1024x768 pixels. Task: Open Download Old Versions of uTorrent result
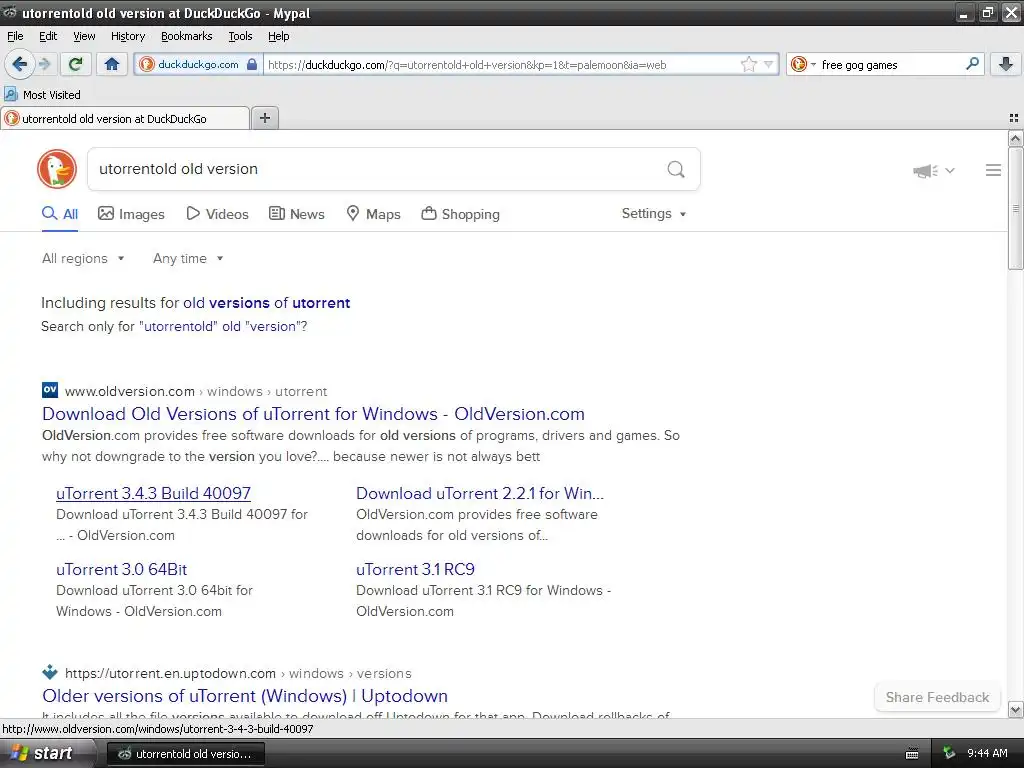tap(313, 414)
